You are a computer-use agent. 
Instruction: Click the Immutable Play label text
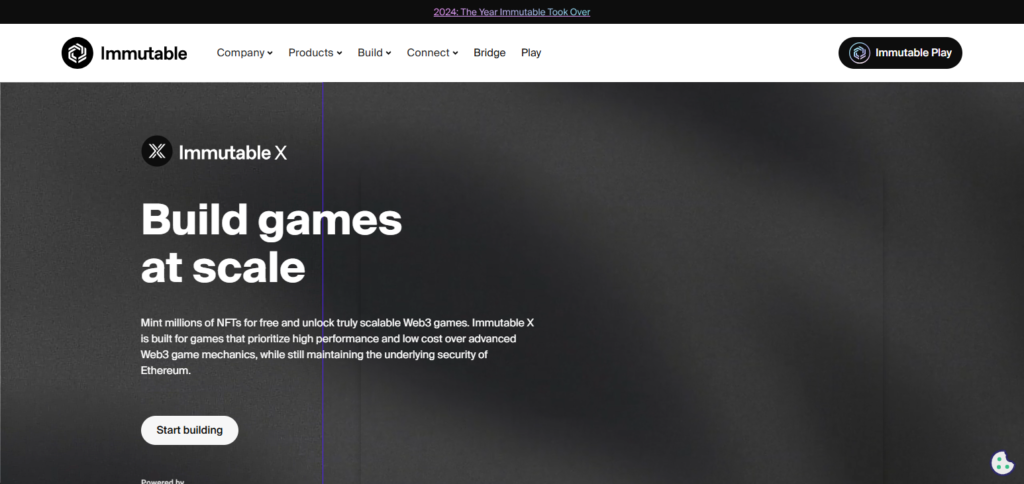913,53
